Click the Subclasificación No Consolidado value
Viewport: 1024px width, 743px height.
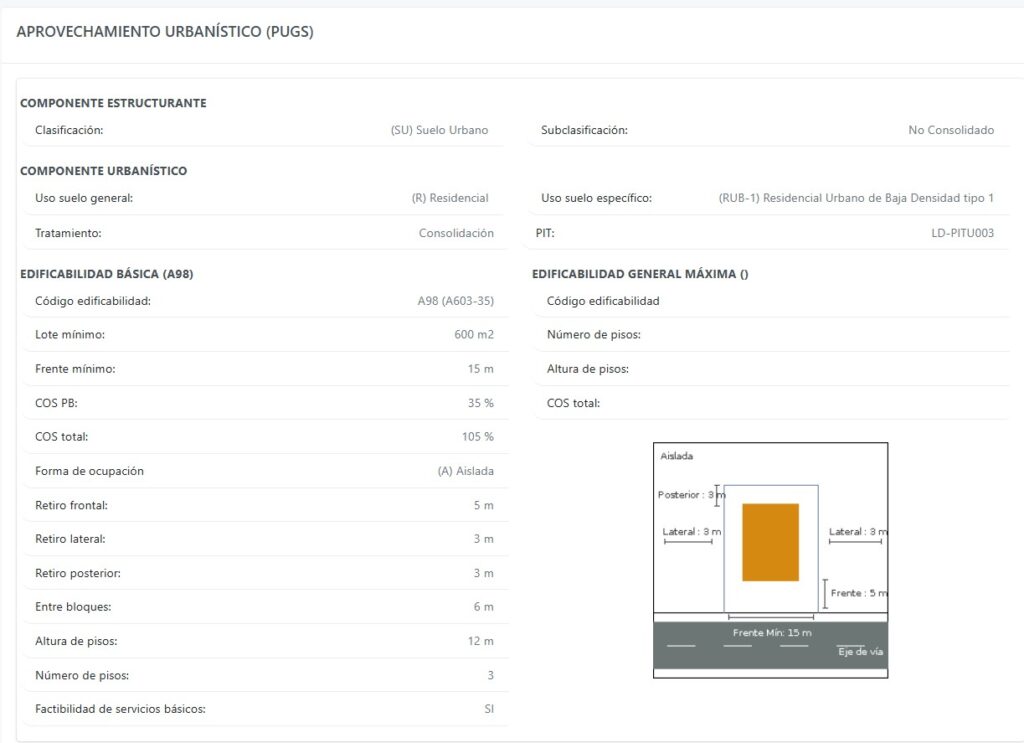951,130
